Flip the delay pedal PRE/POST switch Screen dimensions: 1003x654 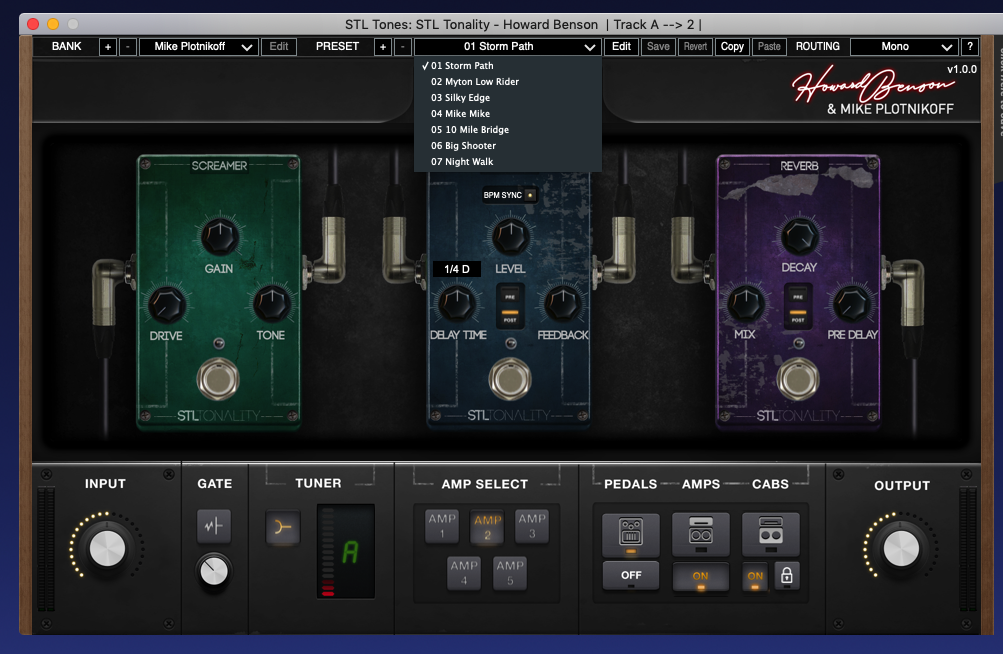click(x=510, y=307)
